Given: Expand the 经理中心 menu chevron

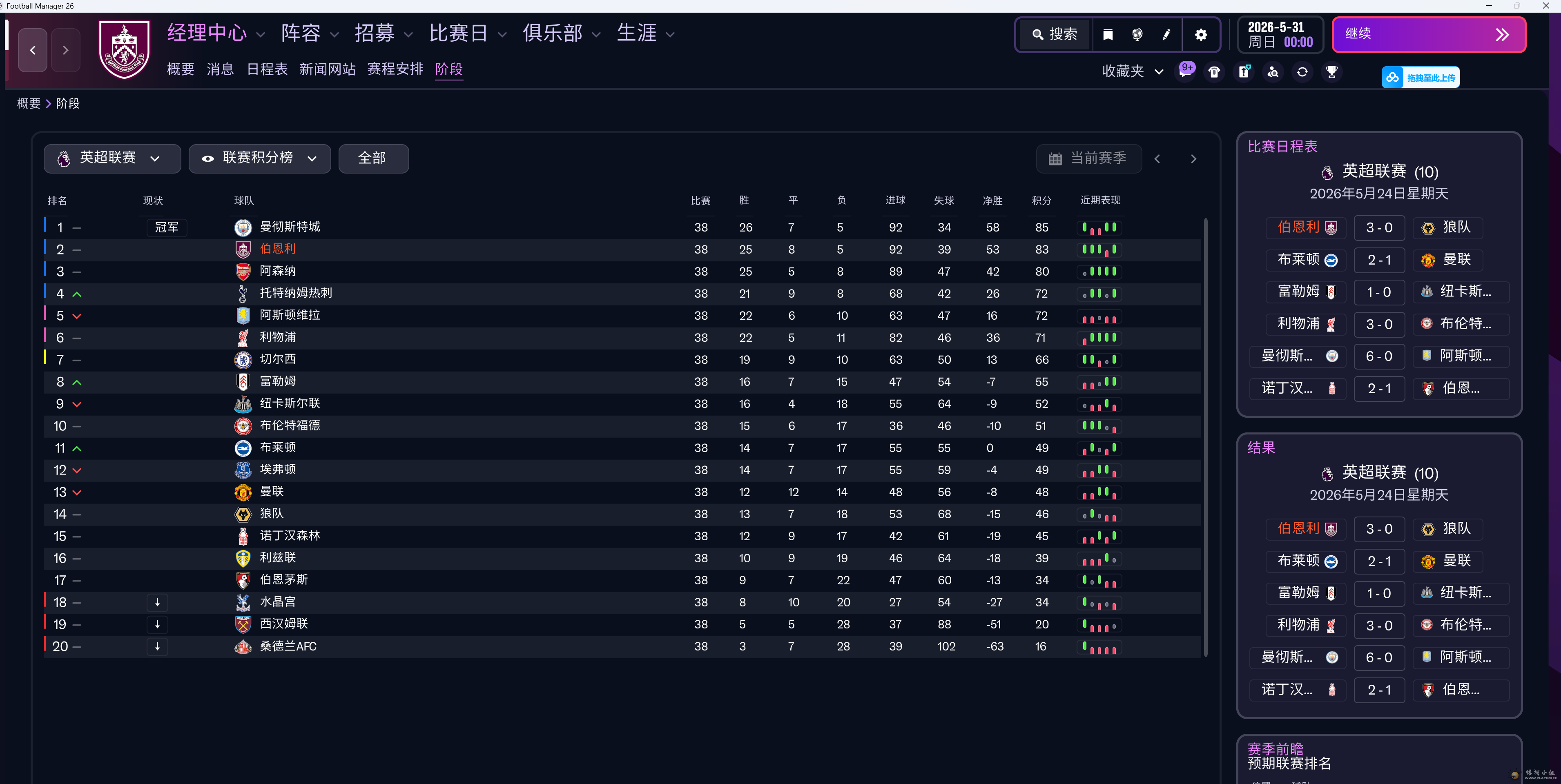Looking at the screenshot, I should coord(261,35).
